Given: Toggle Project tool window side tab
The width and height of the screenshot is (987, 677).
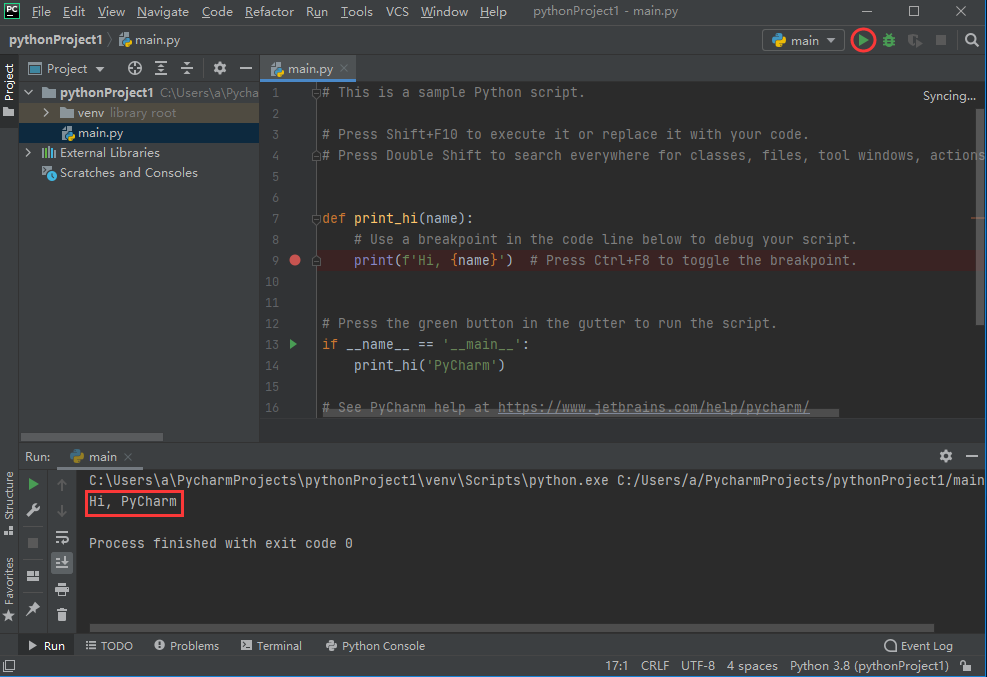Looking at the screenshot, I should click(x=9, y=90).
